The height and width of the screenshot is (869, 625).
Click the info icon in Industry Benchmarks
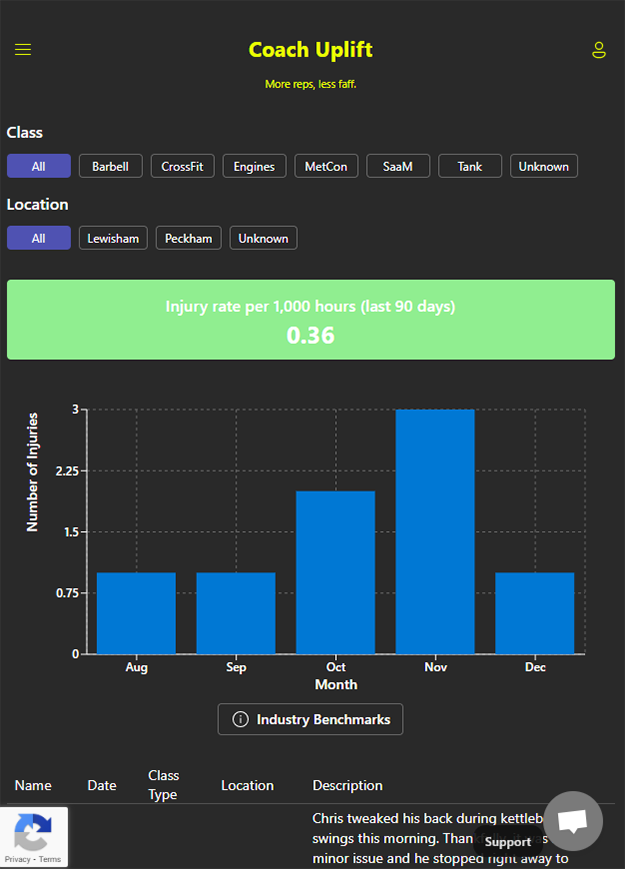click(x=240, y=719)
